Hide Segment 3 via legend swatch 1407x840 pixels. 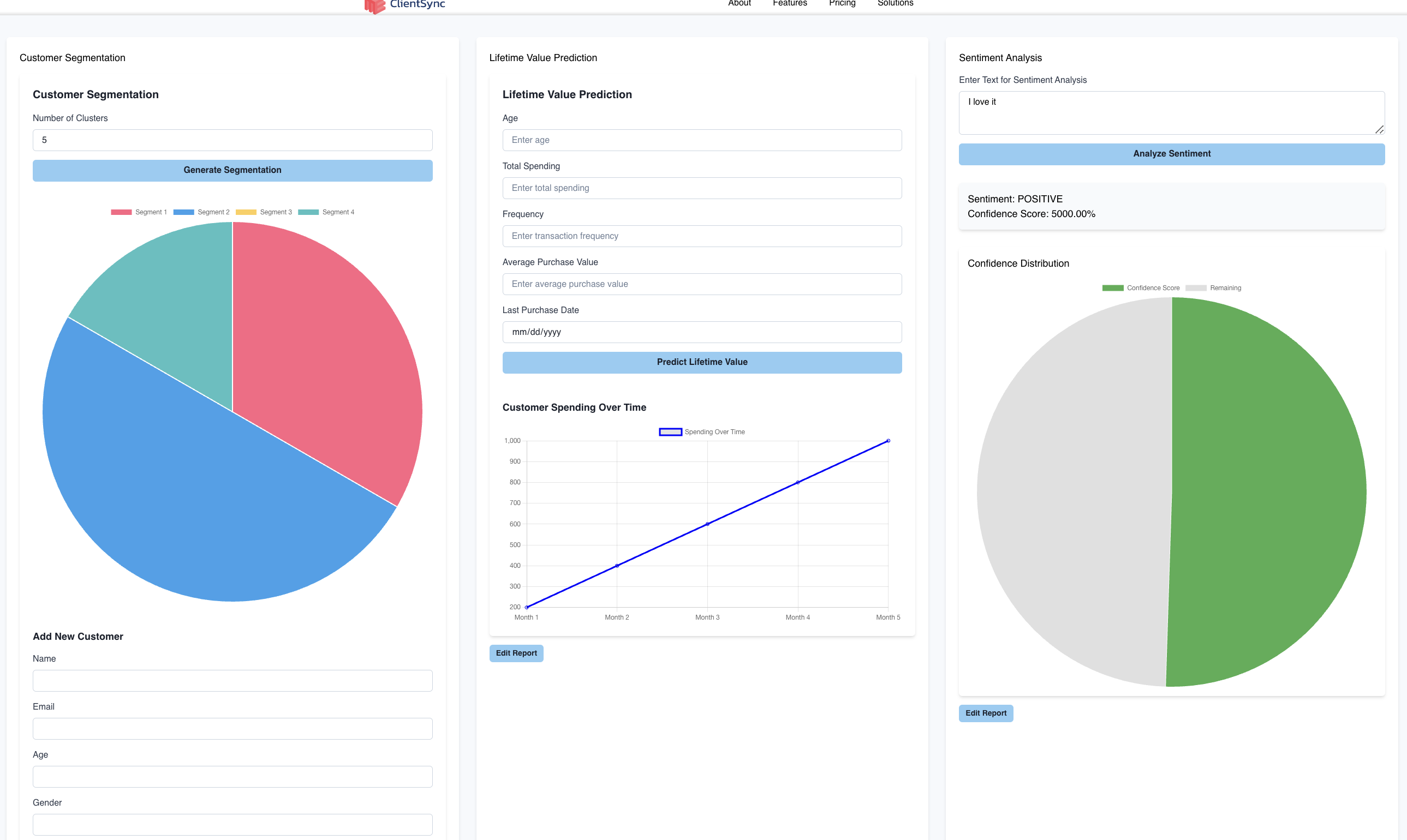coord(246,212)
